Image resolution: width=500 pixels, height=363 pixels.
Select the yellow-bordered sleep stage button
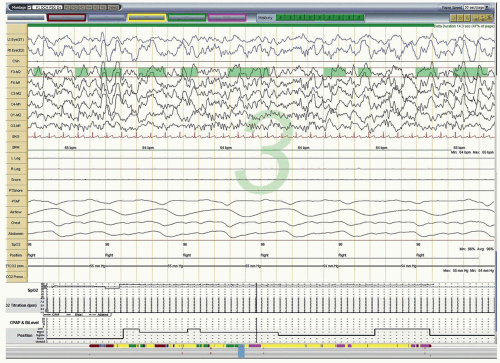[x=147, y=18]
